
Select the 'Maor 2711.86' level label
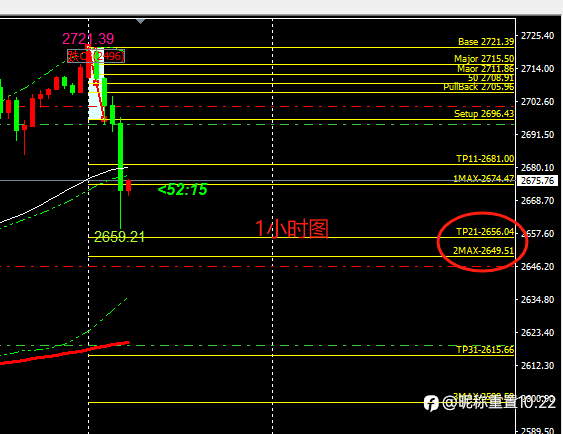click(x=485, y=69)
